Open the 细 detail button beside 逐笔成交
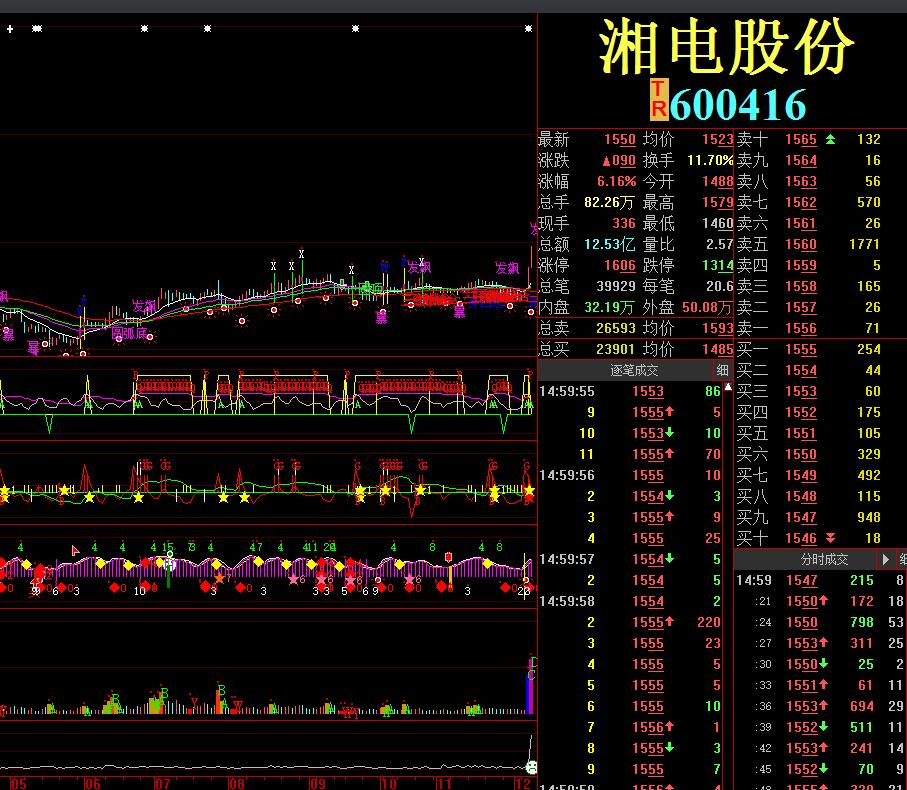 pos(722,370)
